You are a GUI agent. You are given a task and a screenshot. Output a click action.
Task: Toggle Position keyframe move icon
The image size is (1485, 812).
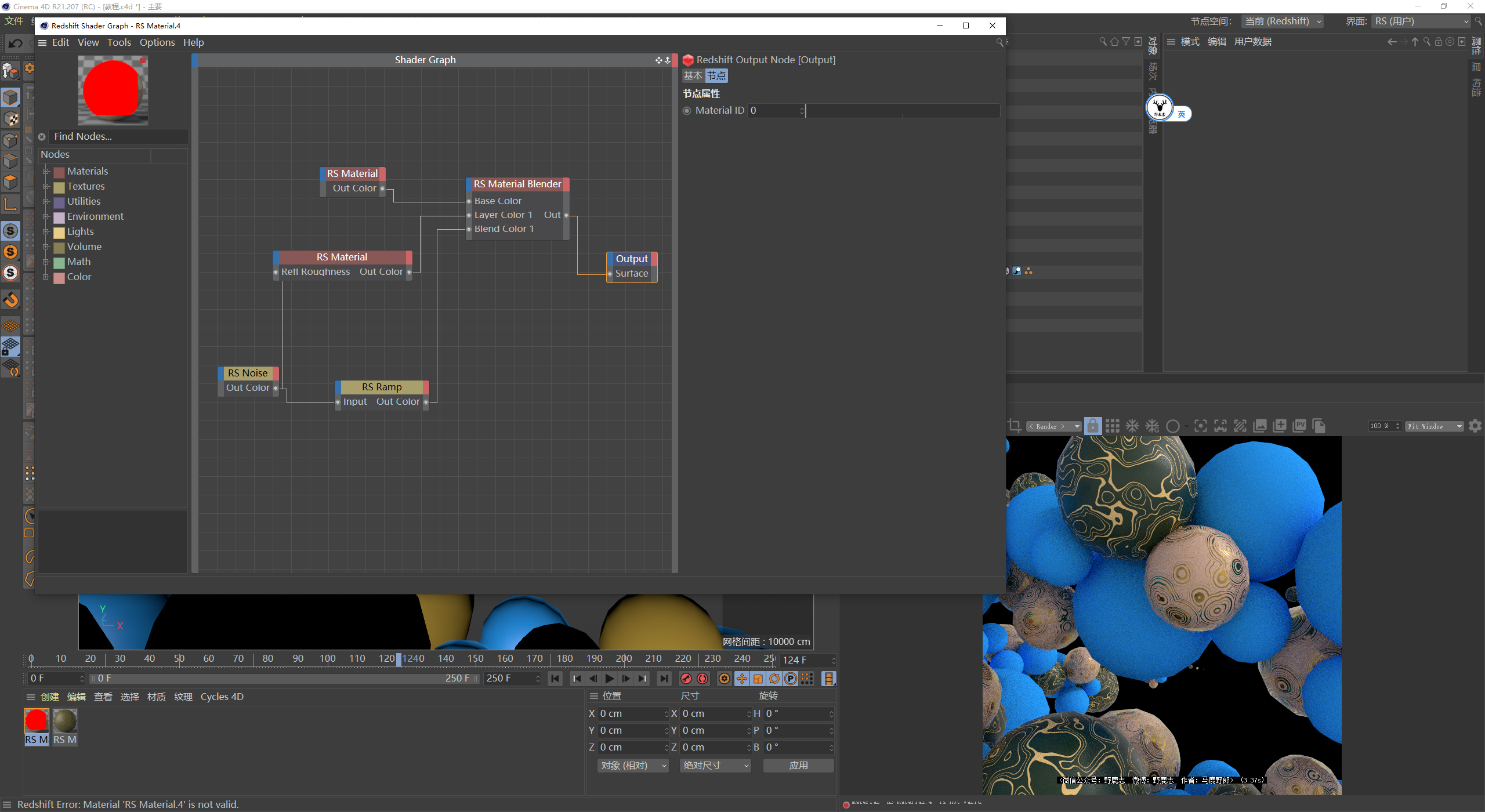point(742,679)
